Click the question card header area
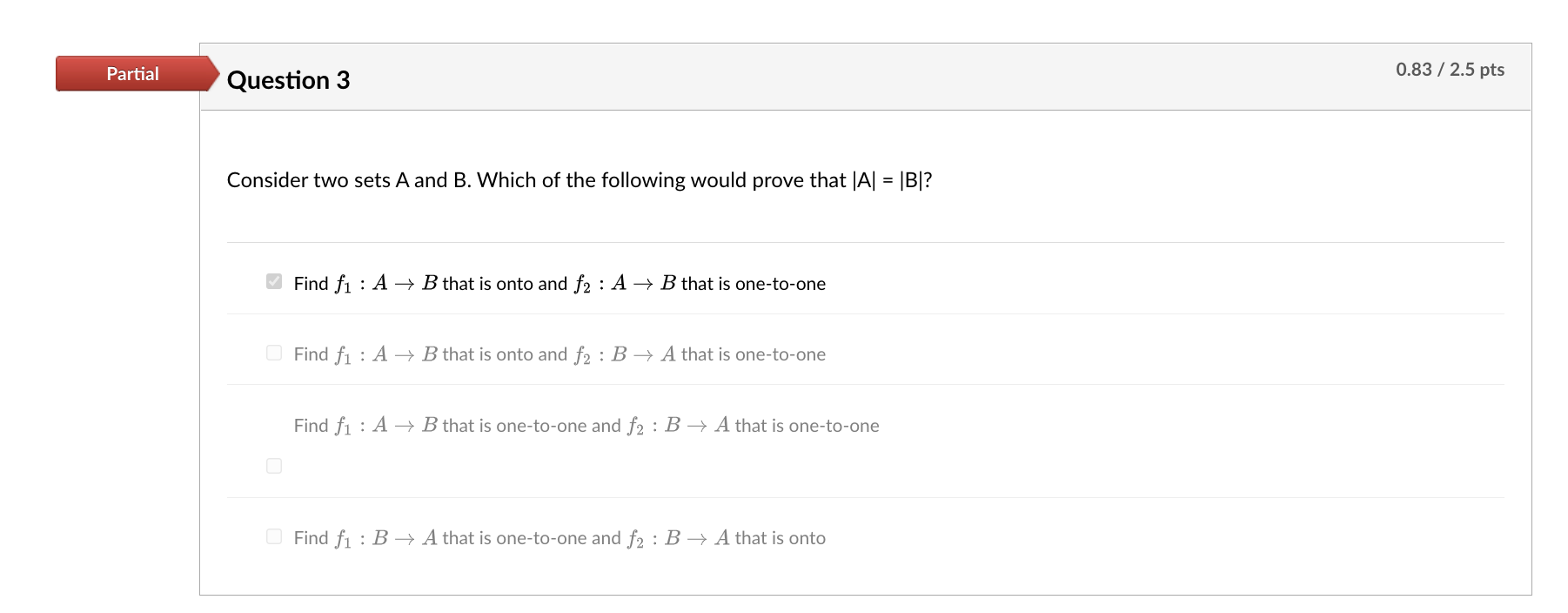The height and width of the screenshot is (613, 1568). point(783,77)
